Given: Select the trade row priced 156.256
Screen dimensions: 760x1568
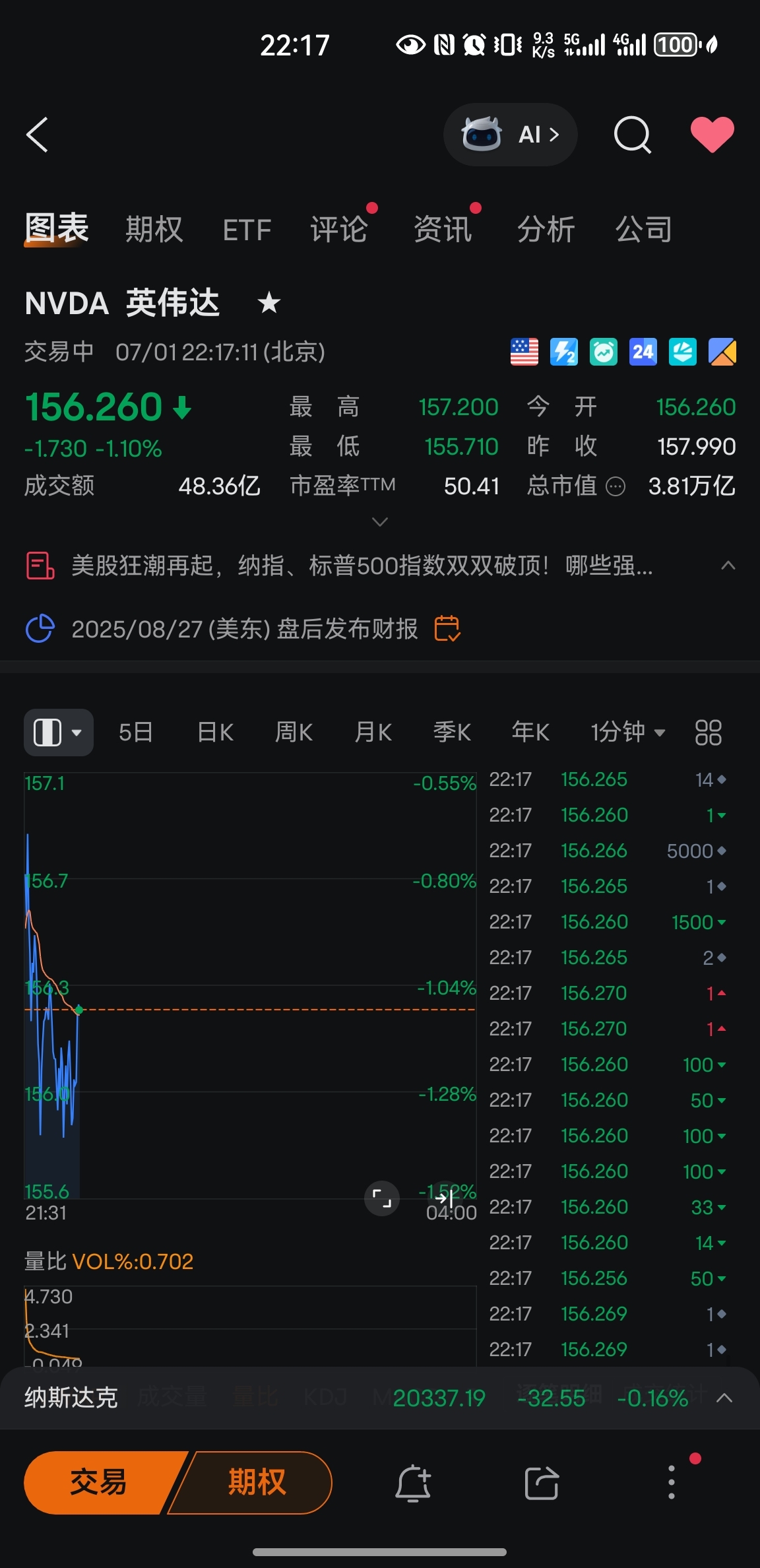Looking at the screenshot, I should click(x=608, y=1278).
